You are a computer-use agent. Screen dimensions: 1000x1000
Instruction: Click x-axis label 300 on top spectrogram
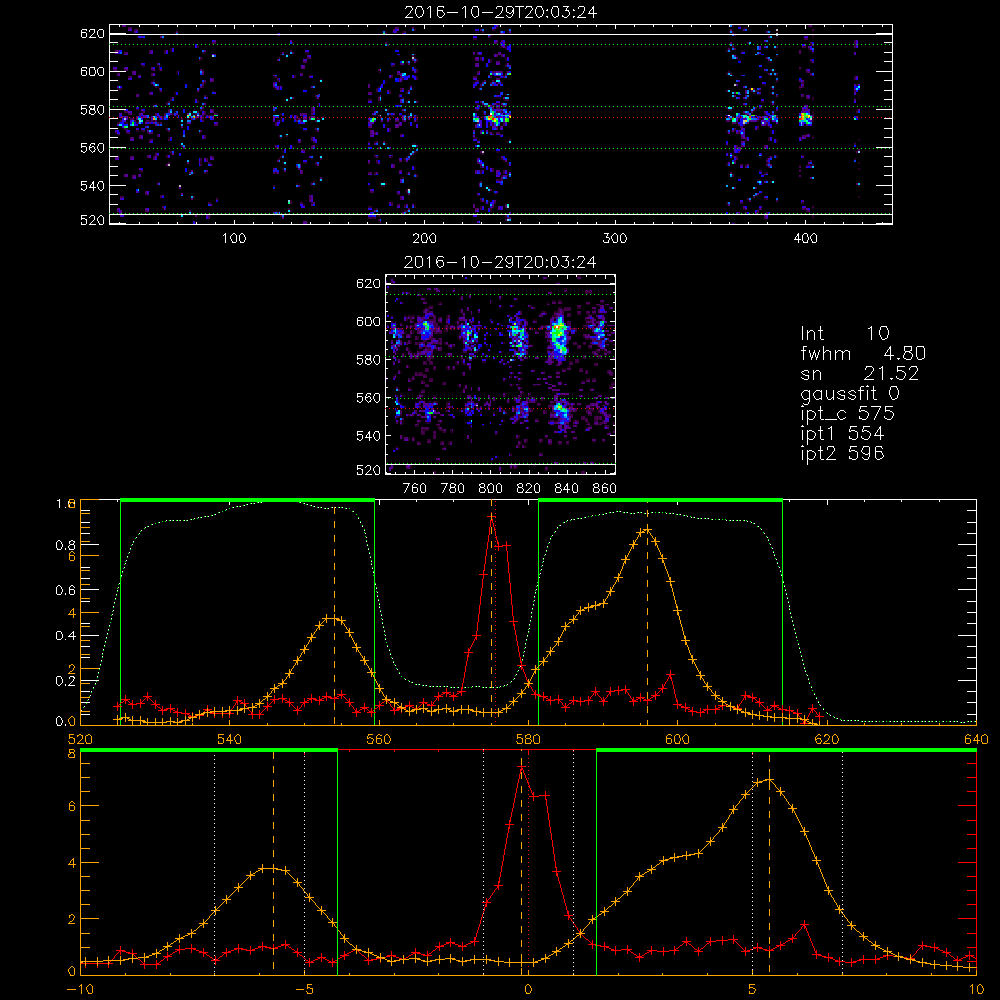(x=615, y=239)
